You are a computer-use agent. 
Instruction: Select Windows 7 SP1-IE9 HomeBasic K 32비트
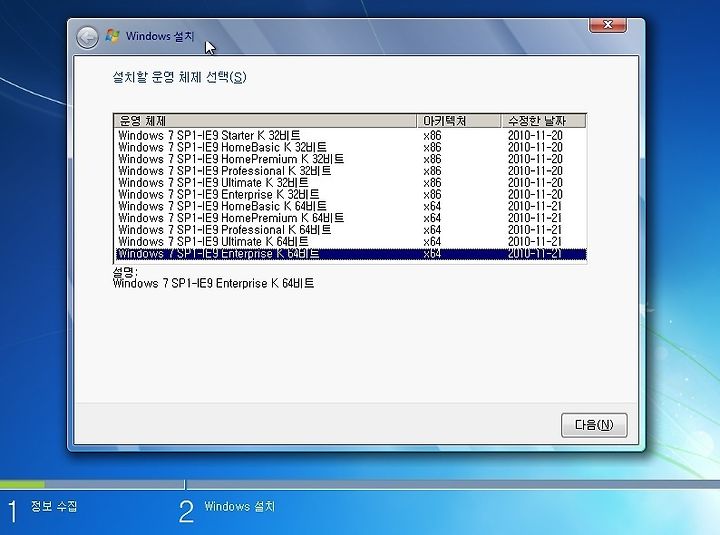tap(350, 147)
